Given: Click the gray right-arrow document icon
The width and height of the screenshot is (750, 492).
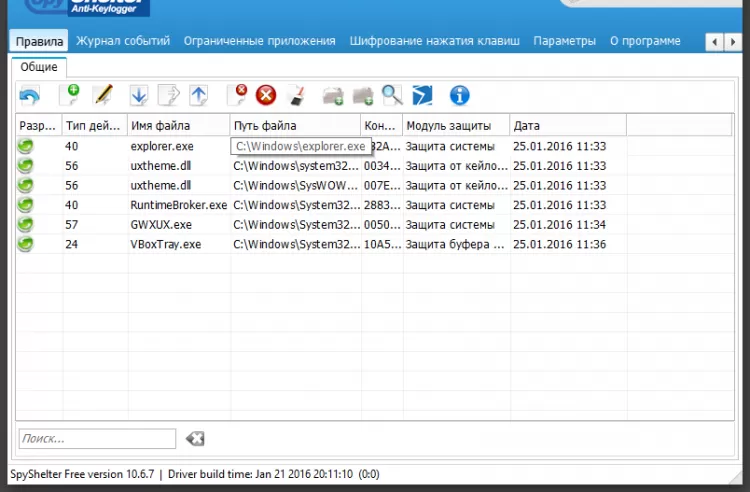Looking at the screenshot, I should [169, 95].
